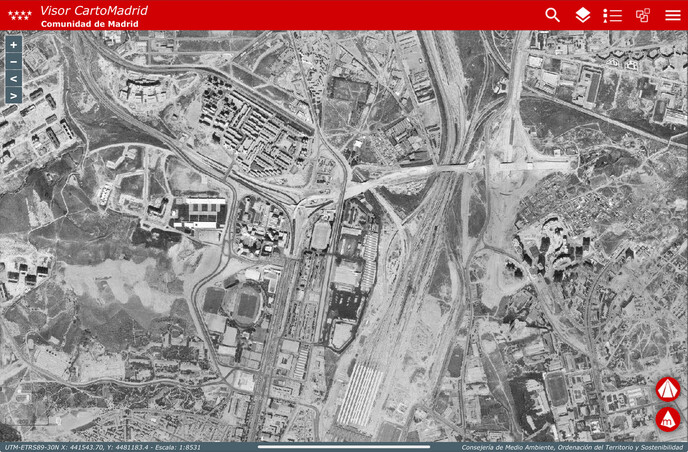The height and width of the screenshot is (452, 688).
Task: Click the Comunidad de Madrid stars logo
Action: [x=19, y=15]
